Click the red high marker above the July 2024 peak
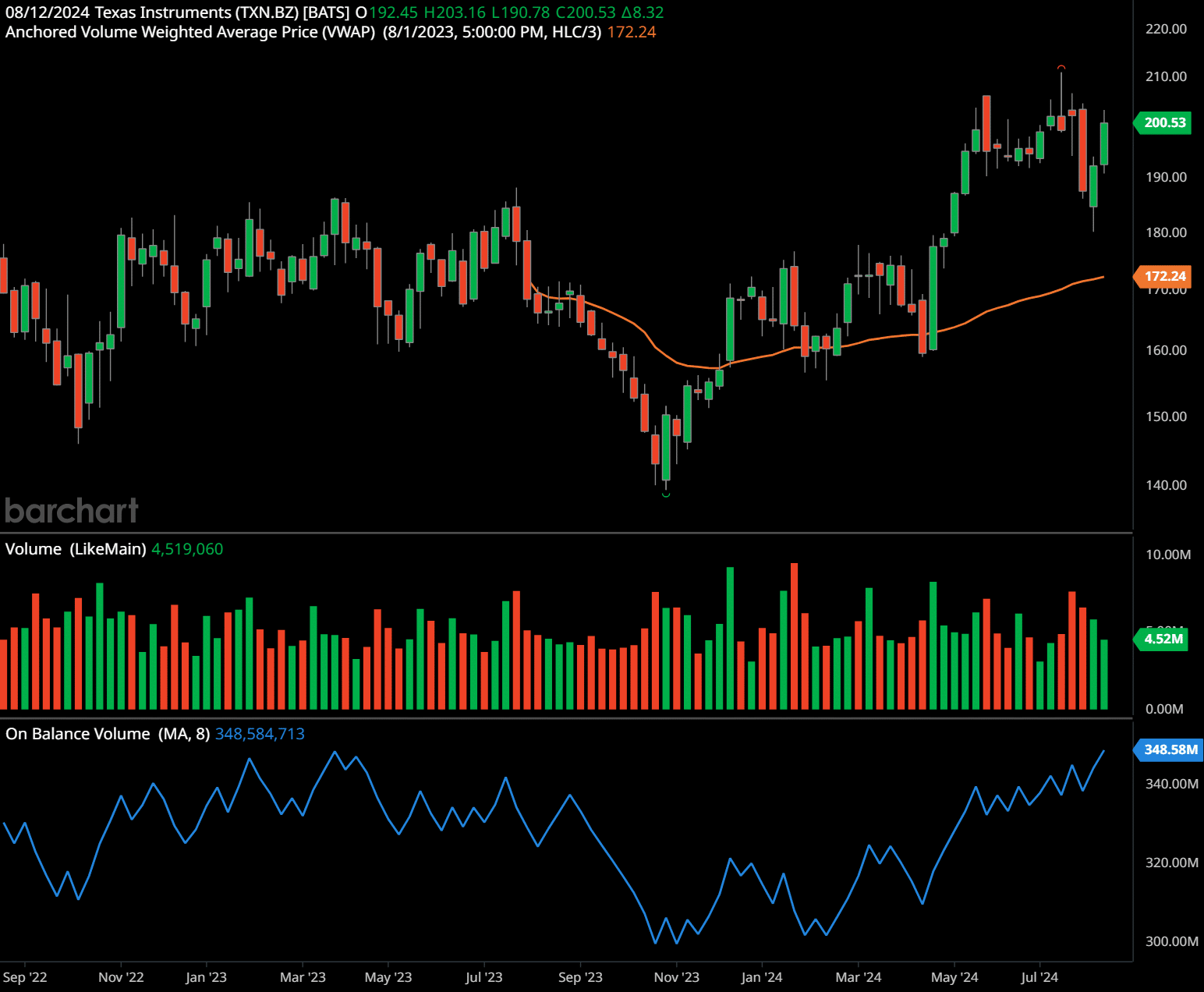 point(1061,67)
